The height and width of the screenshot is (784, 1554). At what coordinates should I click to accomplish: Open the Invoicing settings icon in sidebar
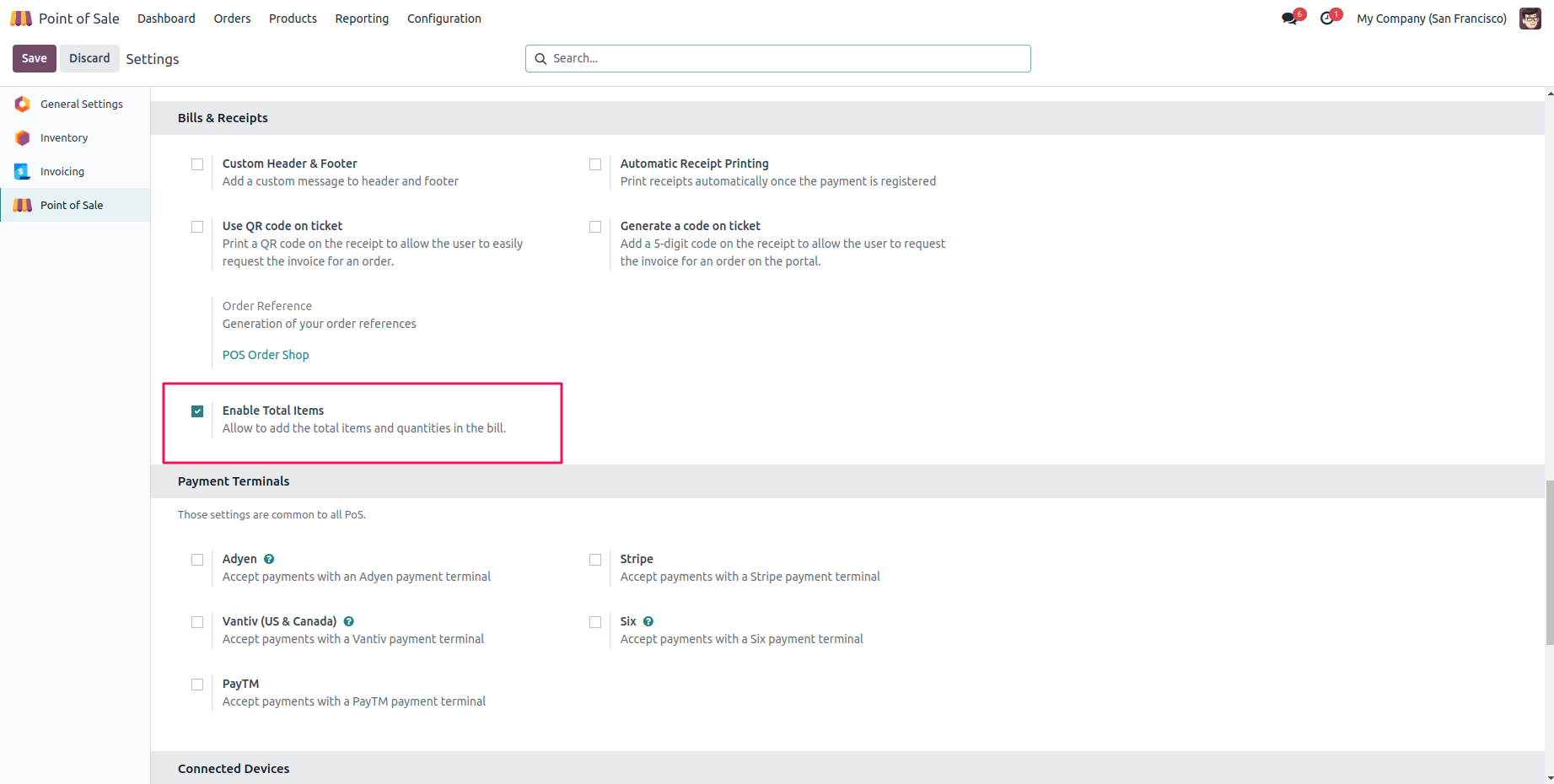[23, 171]
